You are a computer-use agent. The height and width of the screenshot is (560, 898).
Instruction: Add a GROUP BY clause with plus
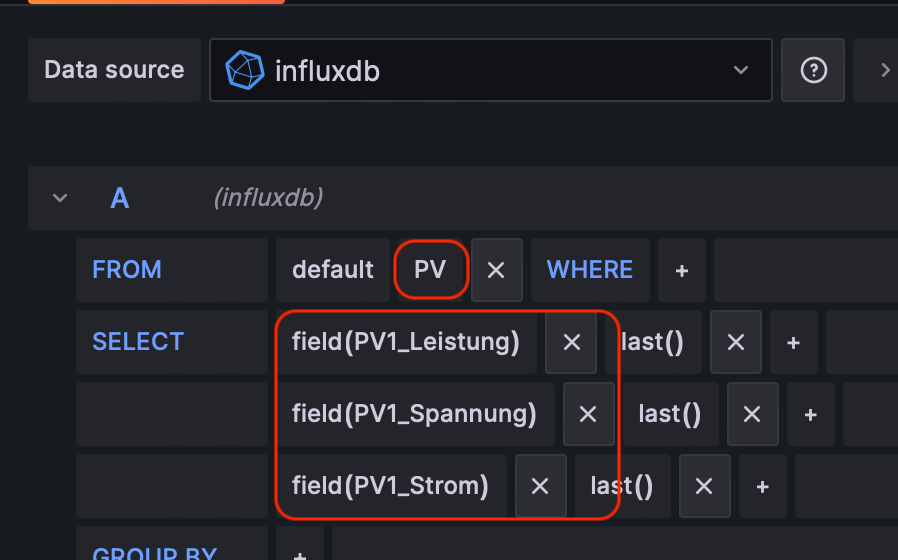[299, 553]
